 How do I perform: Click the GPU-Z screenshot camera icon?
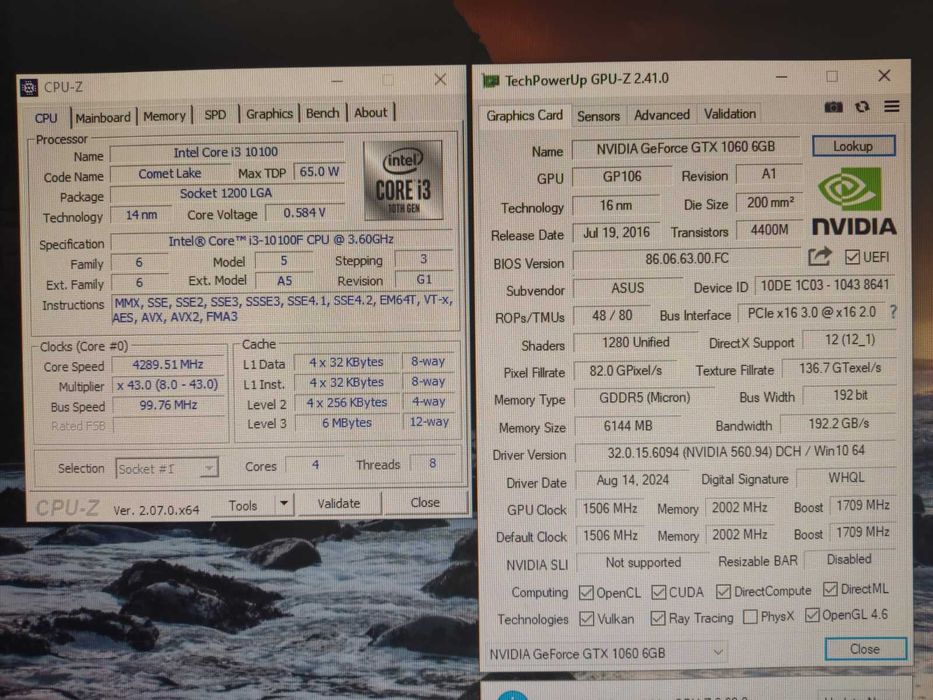833,107
